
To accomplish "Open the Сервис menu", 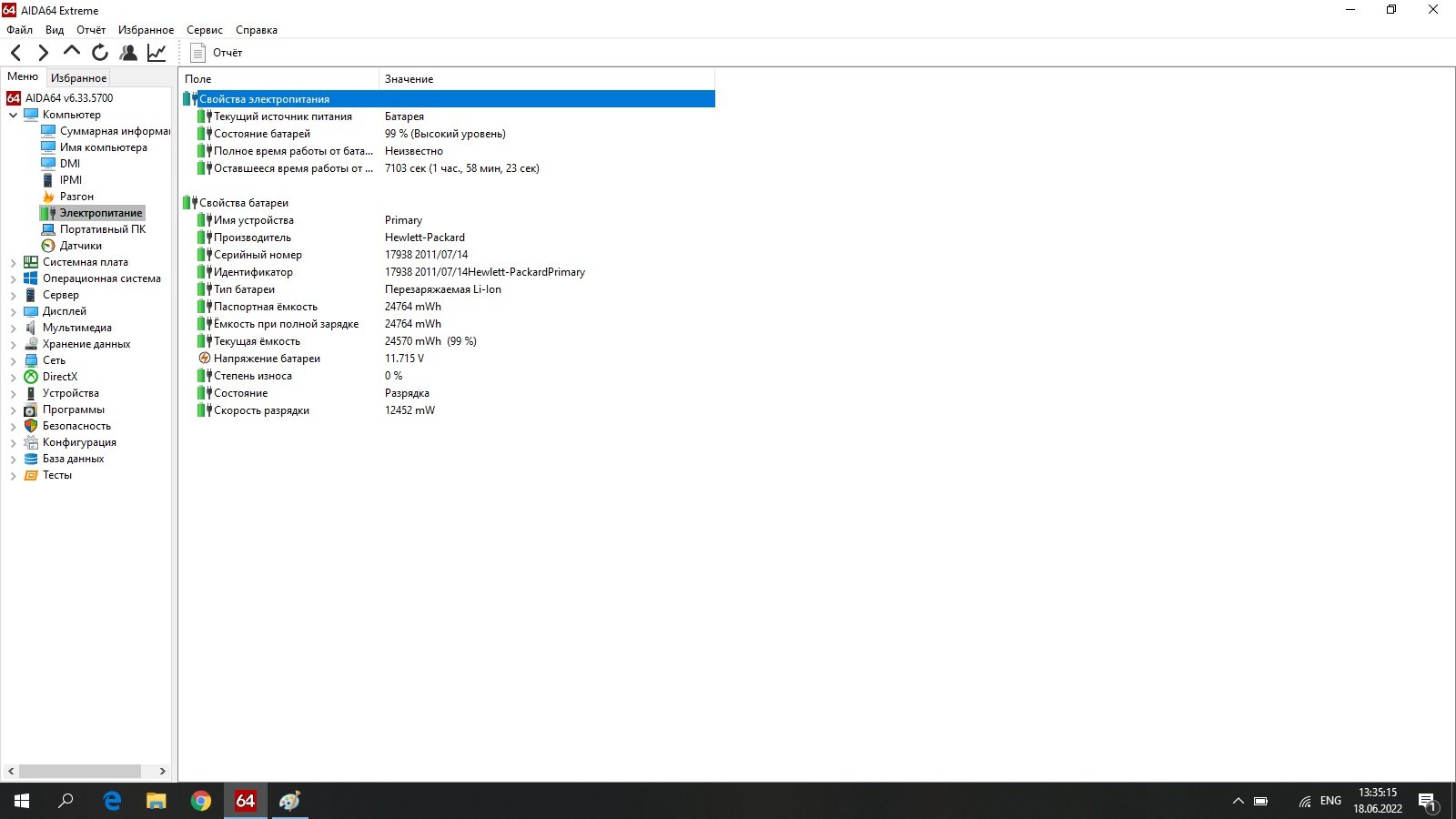I will tap(204, 30).
